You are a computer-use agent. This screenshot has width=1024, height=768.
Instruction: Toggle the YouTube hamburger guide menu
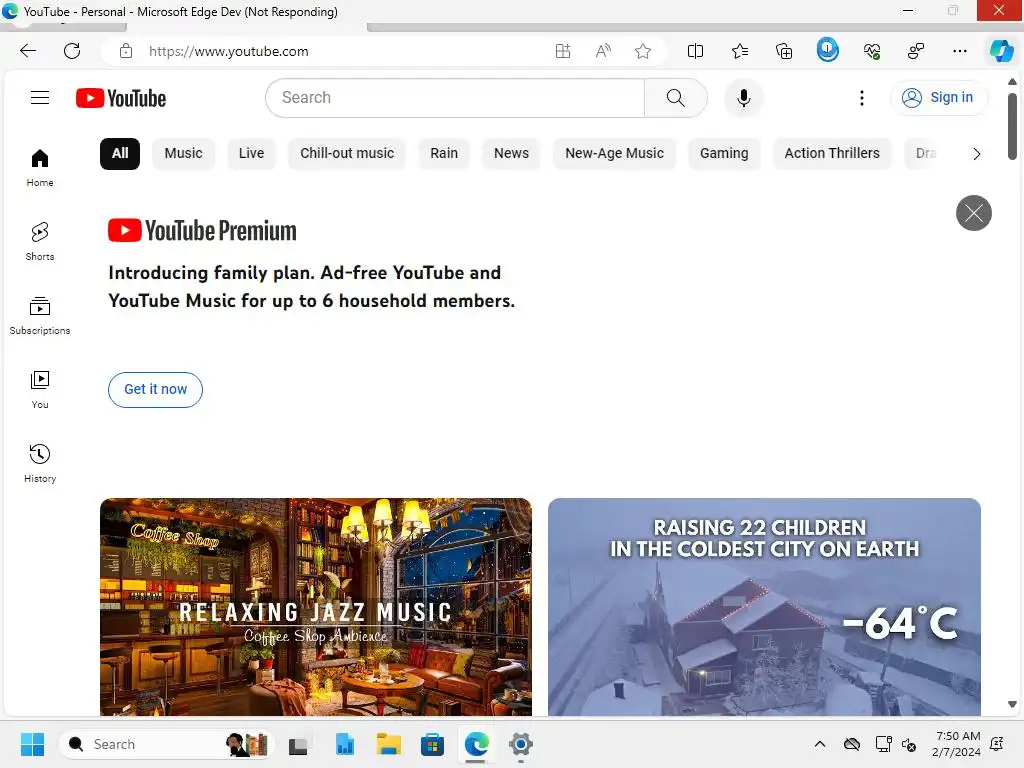pos(40,98)
